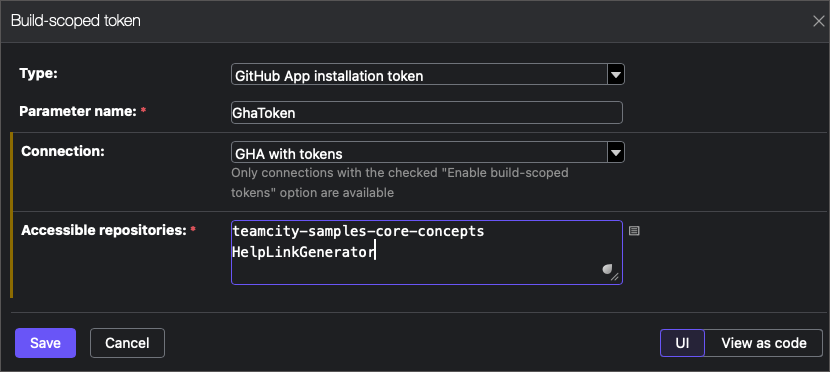This screenshot has height=372, width=830.
Task: Switch to View as code mode
Action: point(764,343)
